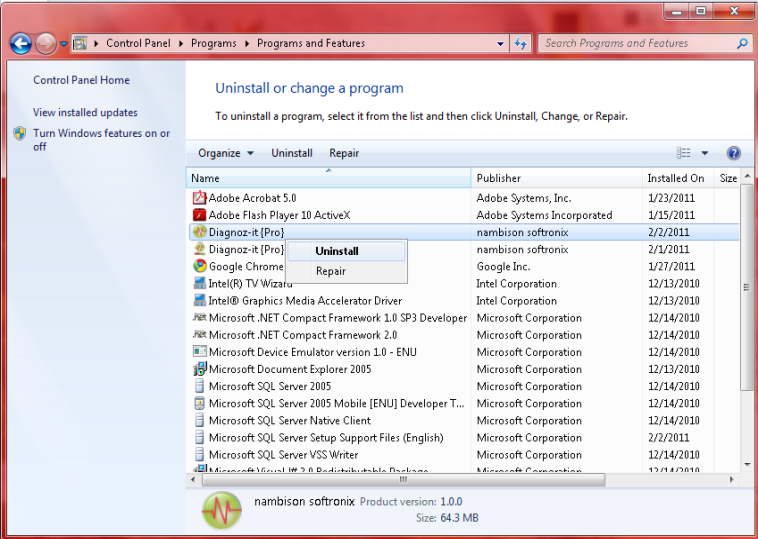Screen dimensions: 758x539
Task: Click the vertical scrollbar thumb
Action: 747,287
